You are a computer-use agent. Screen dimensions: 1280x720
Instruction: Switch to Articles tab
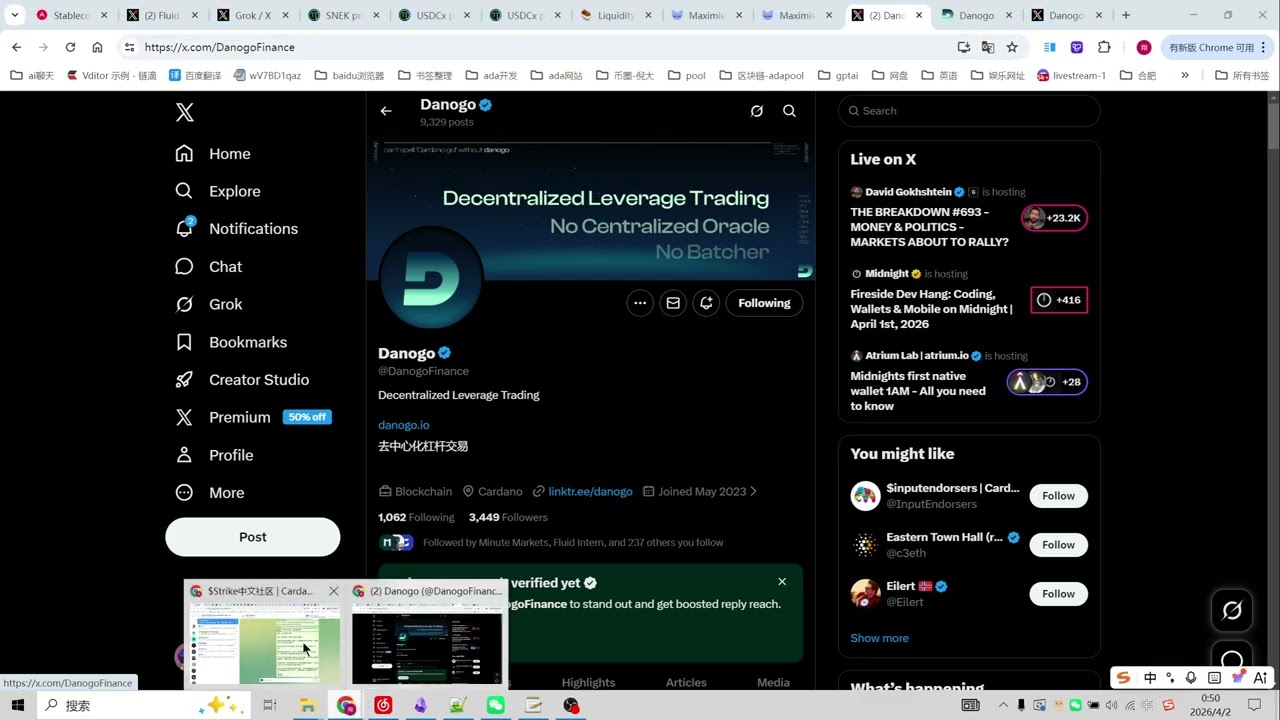[686, 682]
